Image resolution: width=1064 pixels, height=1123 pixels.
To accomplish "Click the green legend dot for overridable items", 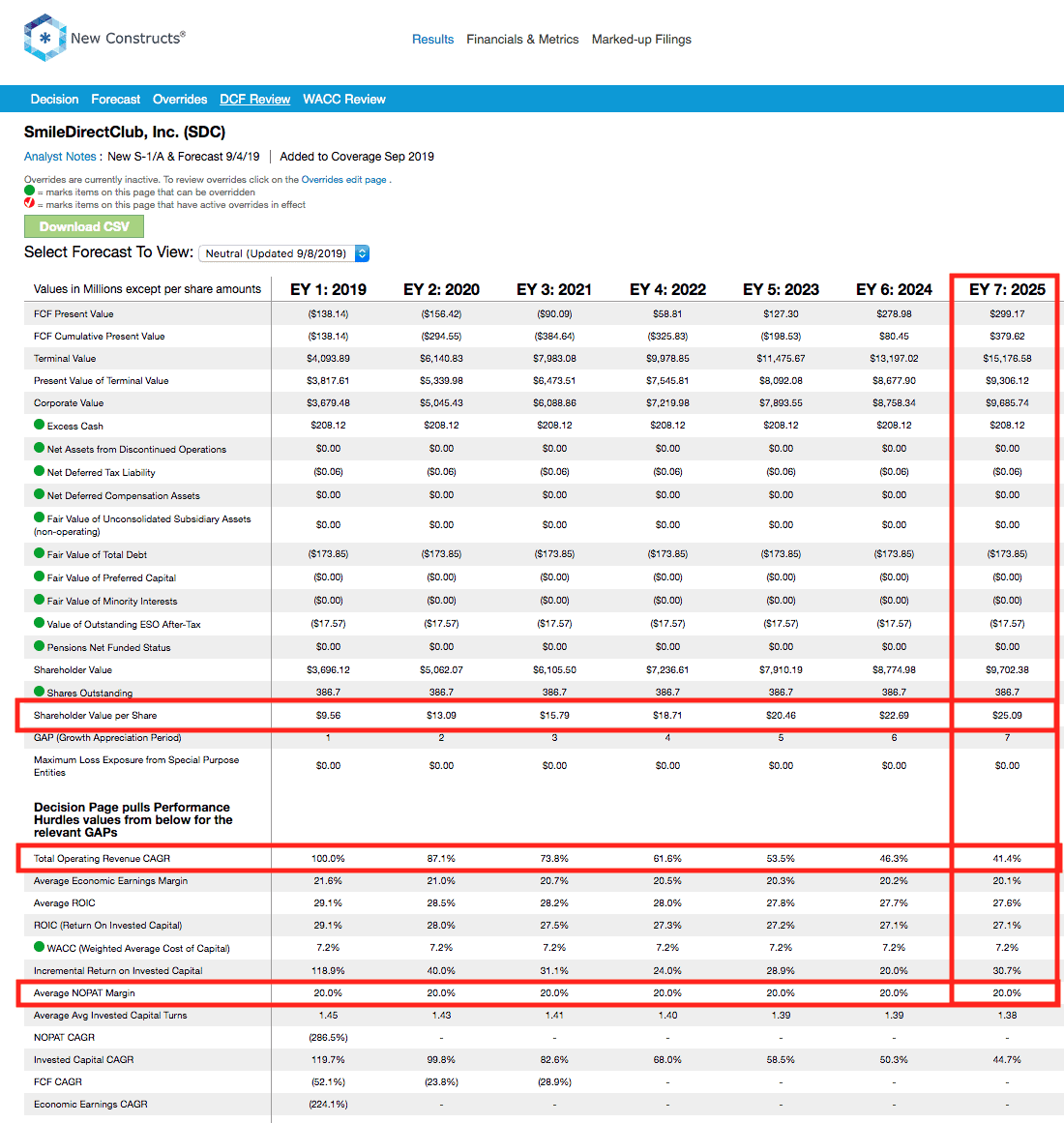I will click(x=29, y=191).
